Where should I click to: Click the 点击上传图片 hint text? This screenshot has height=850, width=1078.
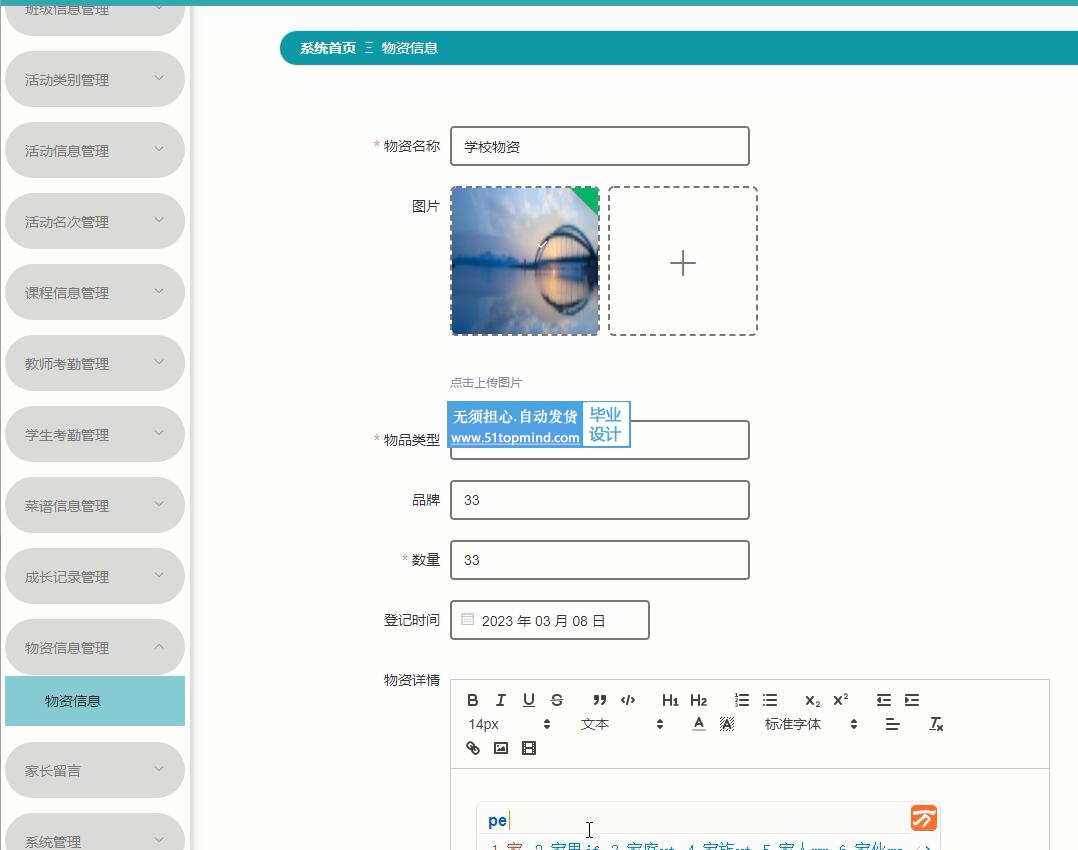pos(486,382)
